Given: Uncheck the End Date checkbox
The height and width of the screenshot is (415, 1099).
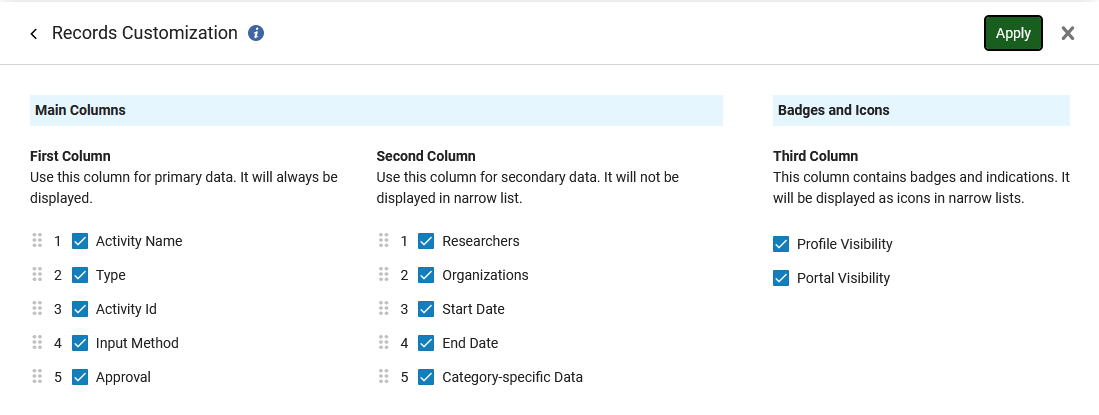Looking at the screenshot, I should pyautogui.click(x=426, y=343).
